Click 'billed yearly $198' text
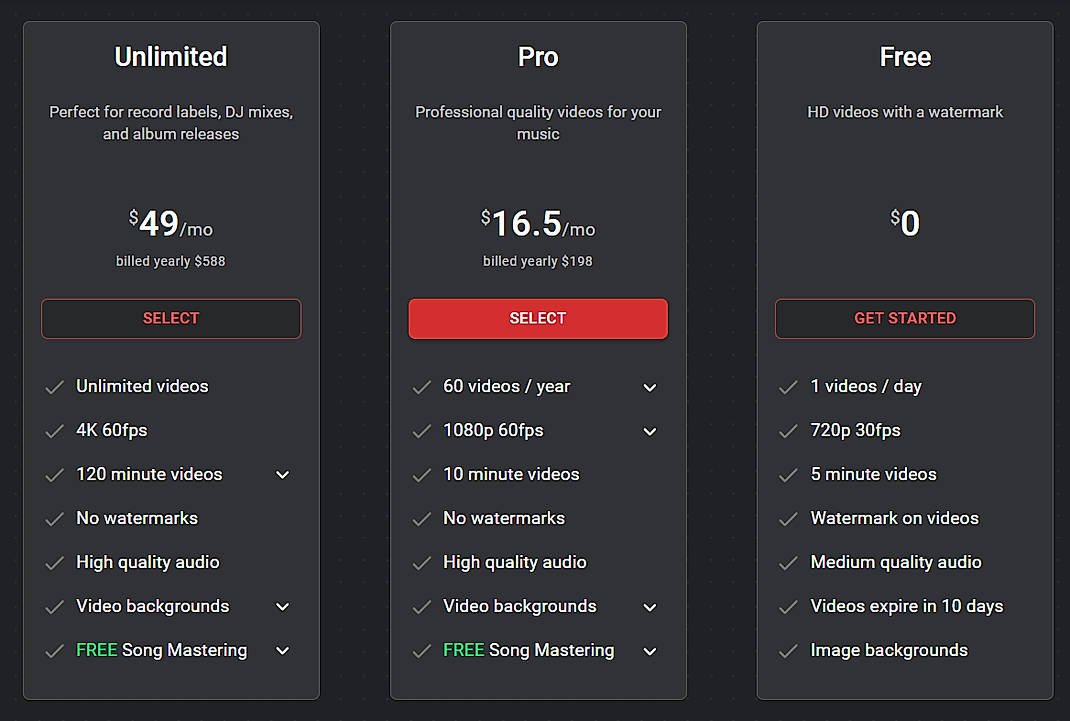This screenshot has width=1070, height=721. [538, 261]
